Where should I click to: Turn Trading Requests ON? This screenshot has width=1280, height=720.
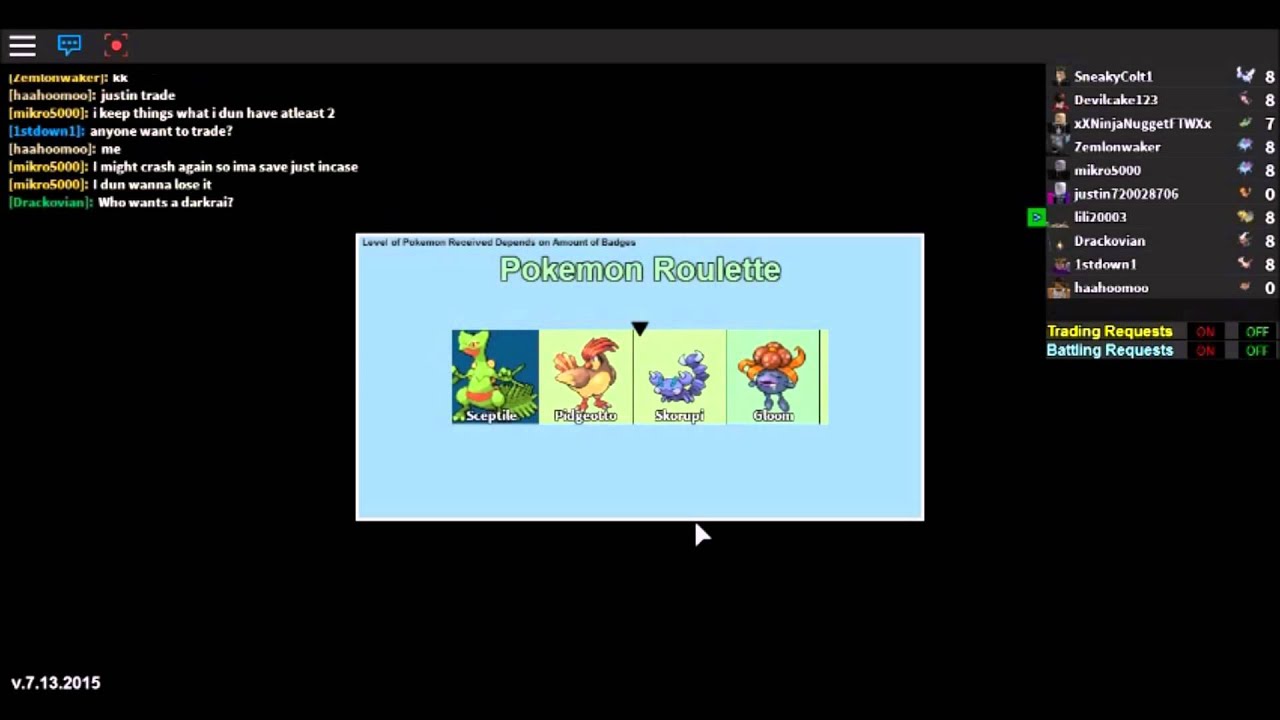pyautogui.click(x=1205, y=332)
